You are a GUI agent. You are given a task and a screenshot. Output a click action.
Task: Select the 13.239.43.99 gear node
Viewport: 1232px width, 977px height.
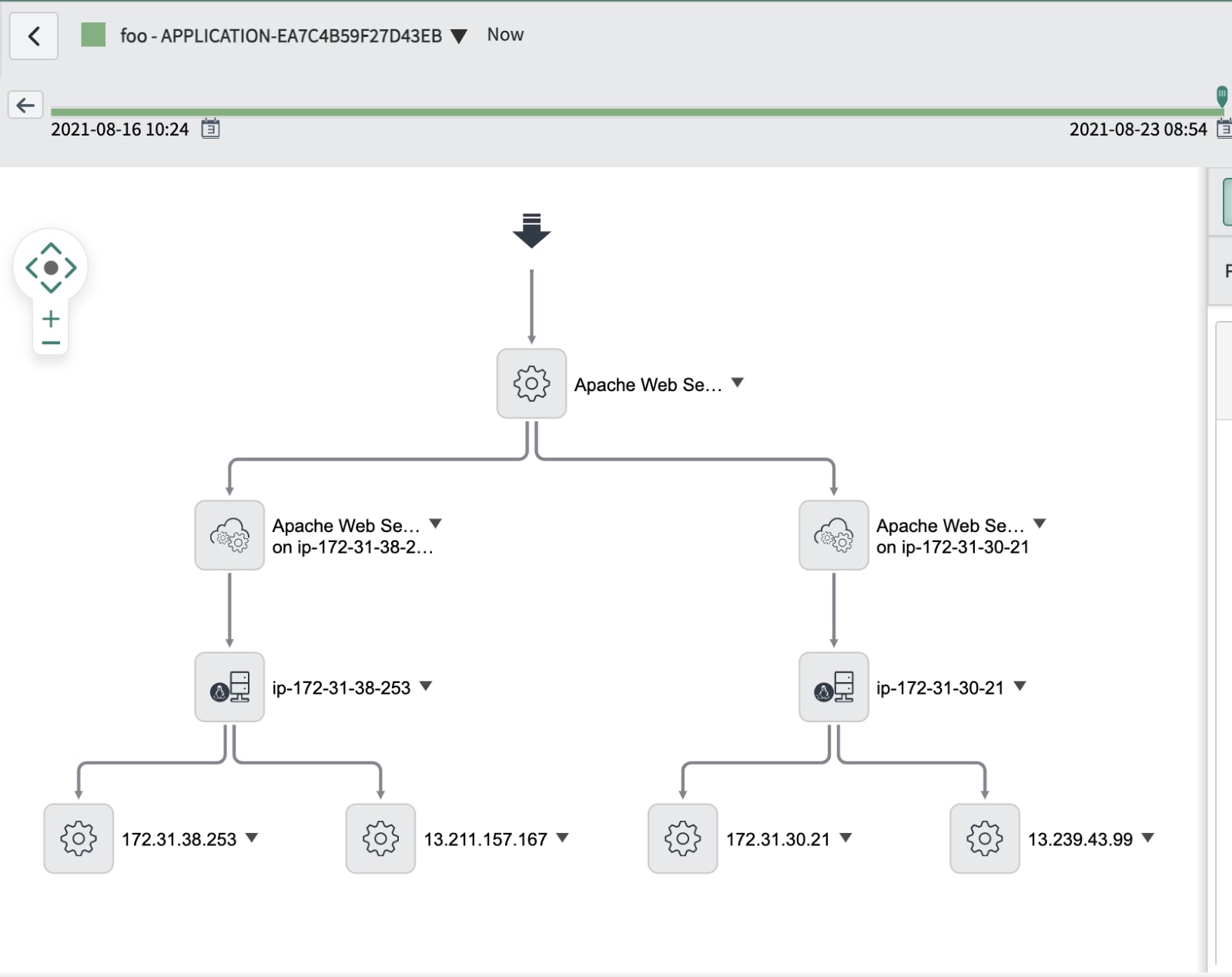click(x=985, y=838)
